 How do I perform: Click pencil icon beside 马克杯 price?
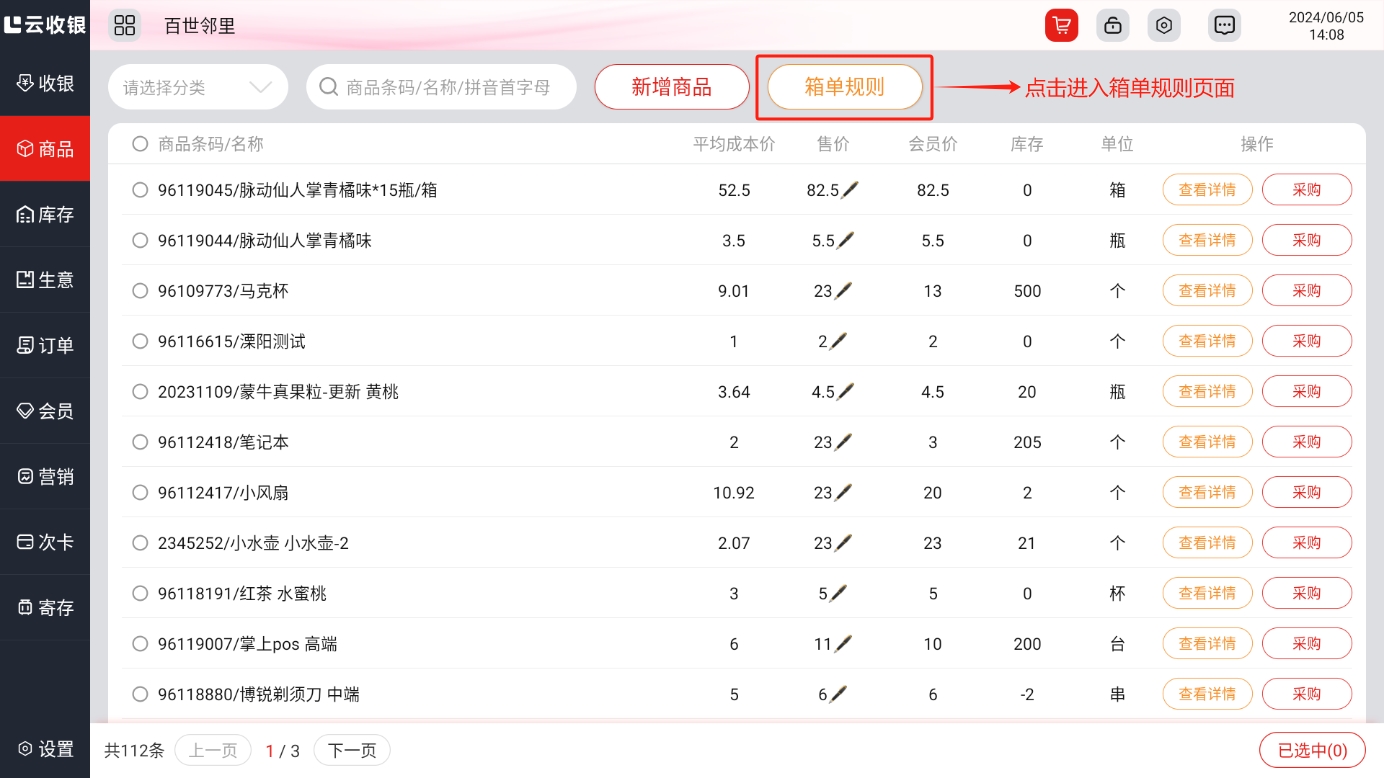point(846,291)
